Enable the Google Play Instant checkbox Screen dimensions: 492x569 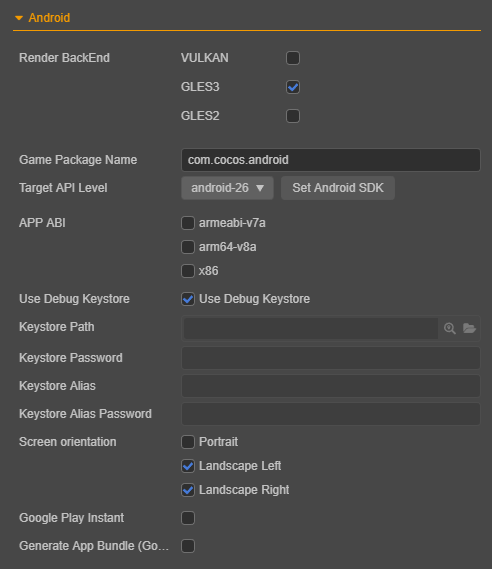pos(188,518)
